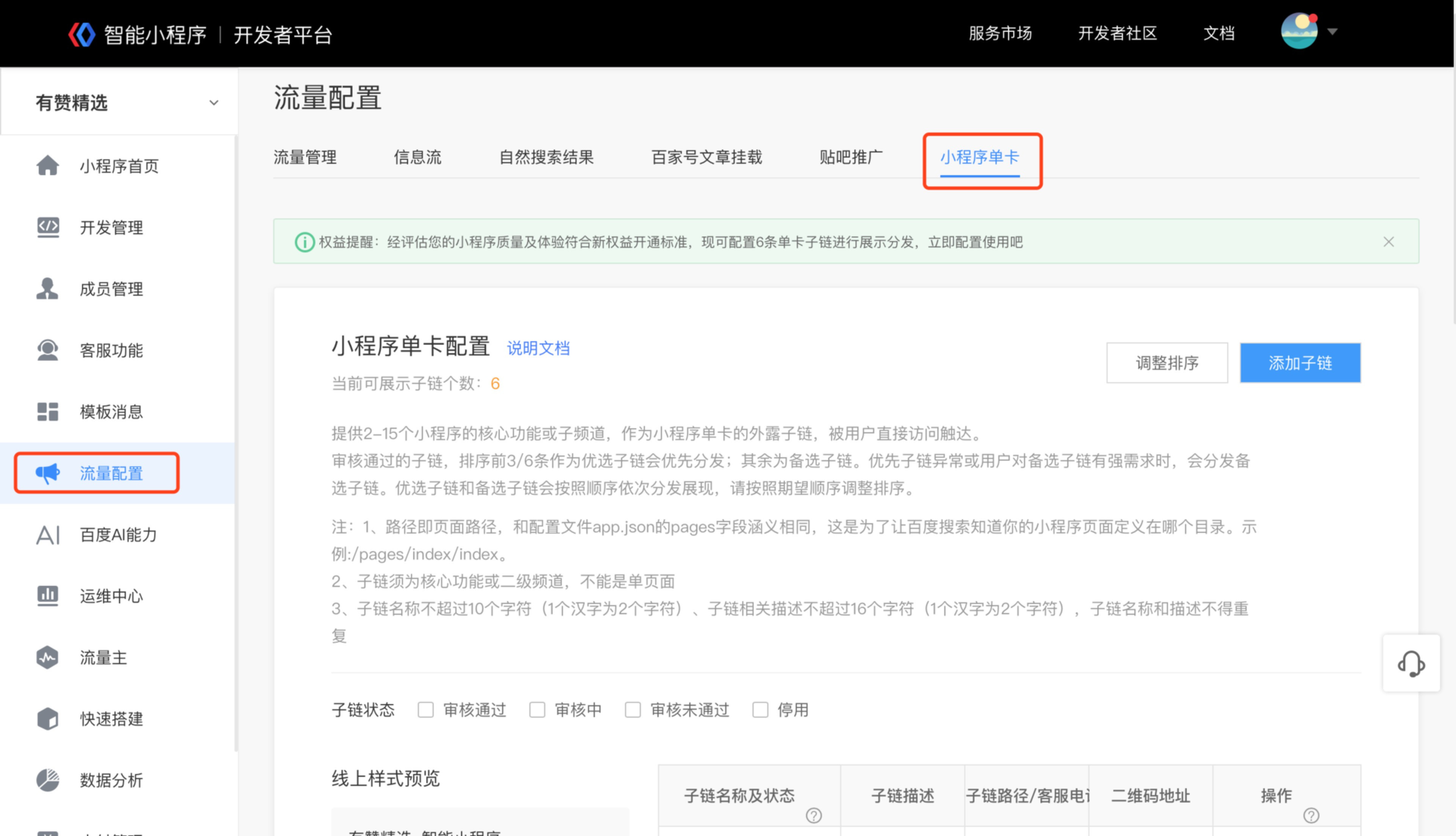1456x836 pixels.
Task: Click the 子链路径 column header
Action: pos(1027,795)
